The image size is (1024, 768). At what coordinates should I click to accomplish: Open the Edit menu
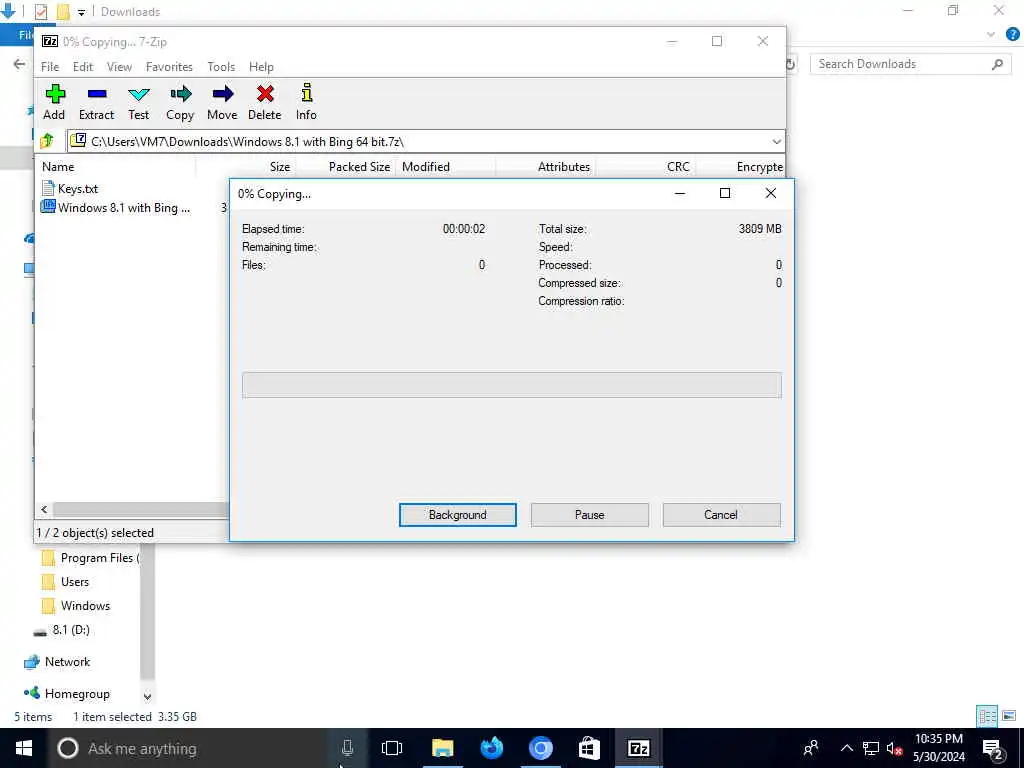82,67
